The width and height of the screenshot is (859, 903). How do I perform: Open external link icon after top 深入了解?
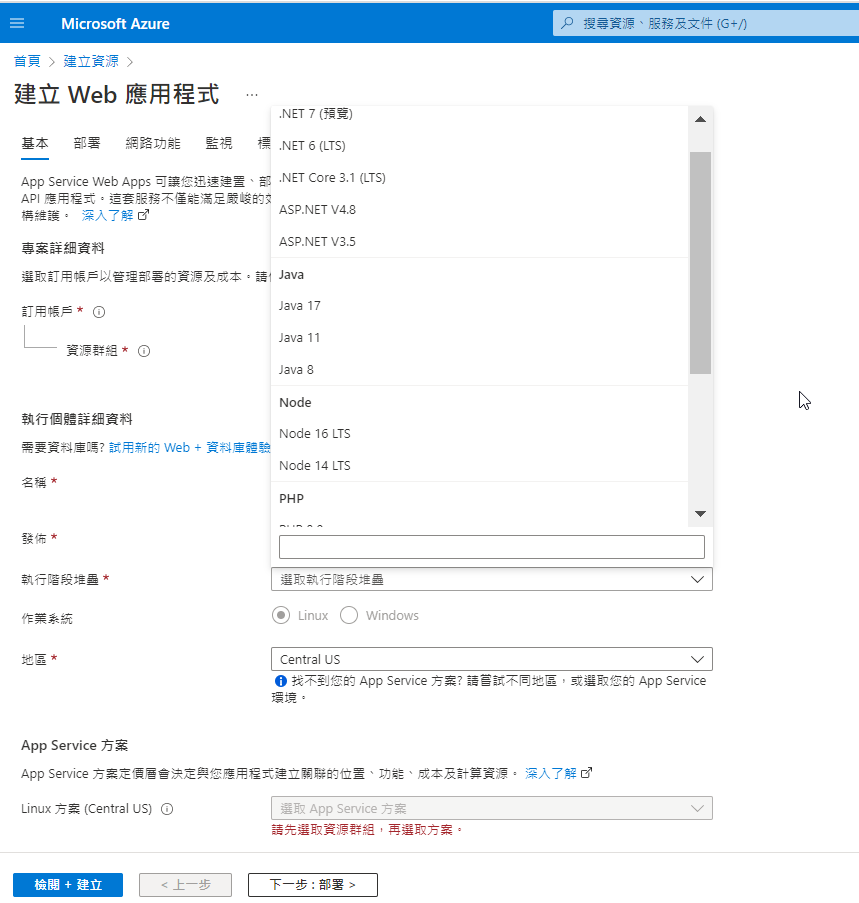click(x=143, y=215)
